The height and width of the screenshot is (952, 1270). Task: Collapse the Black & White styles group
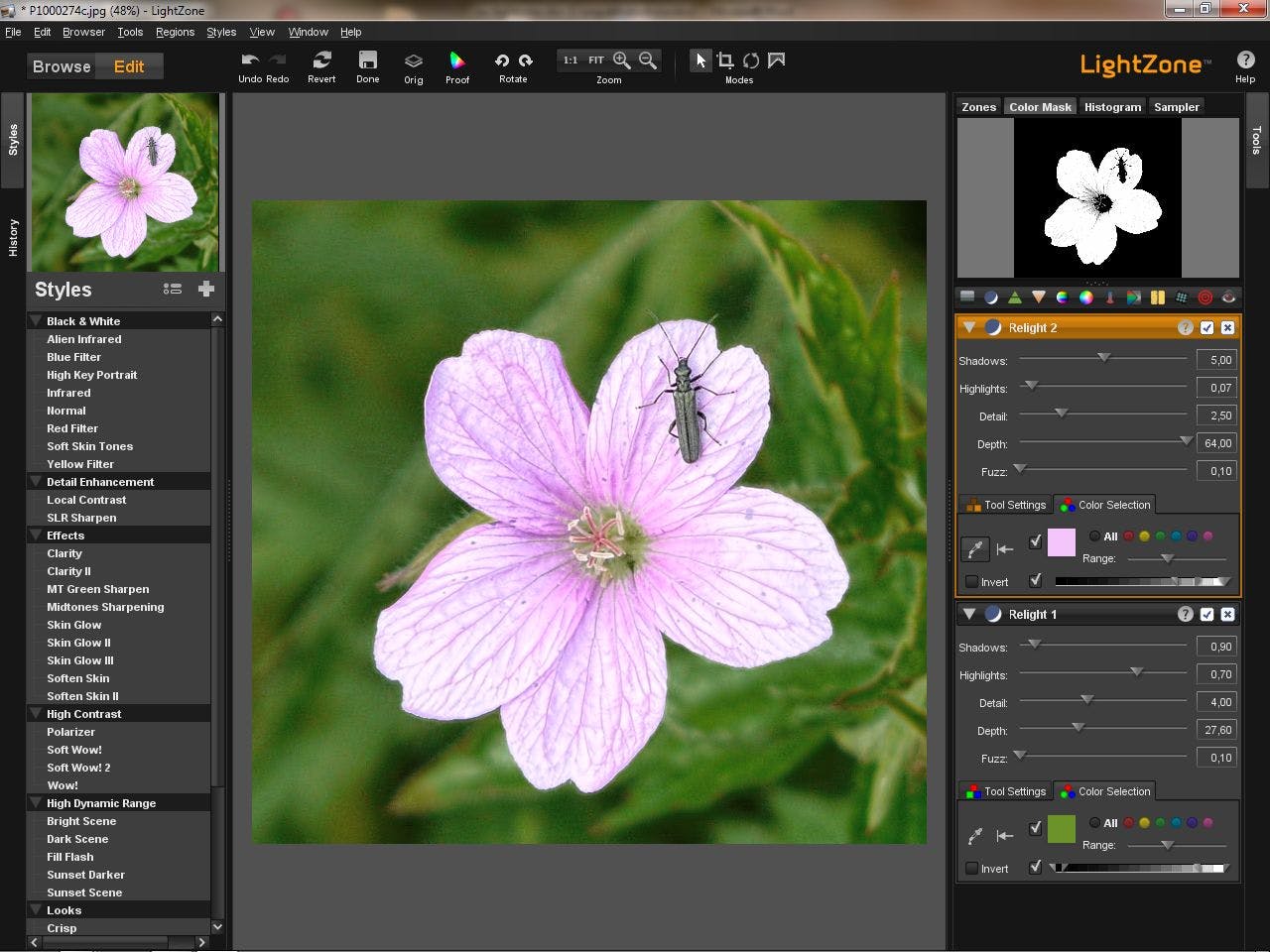[37, 321]
